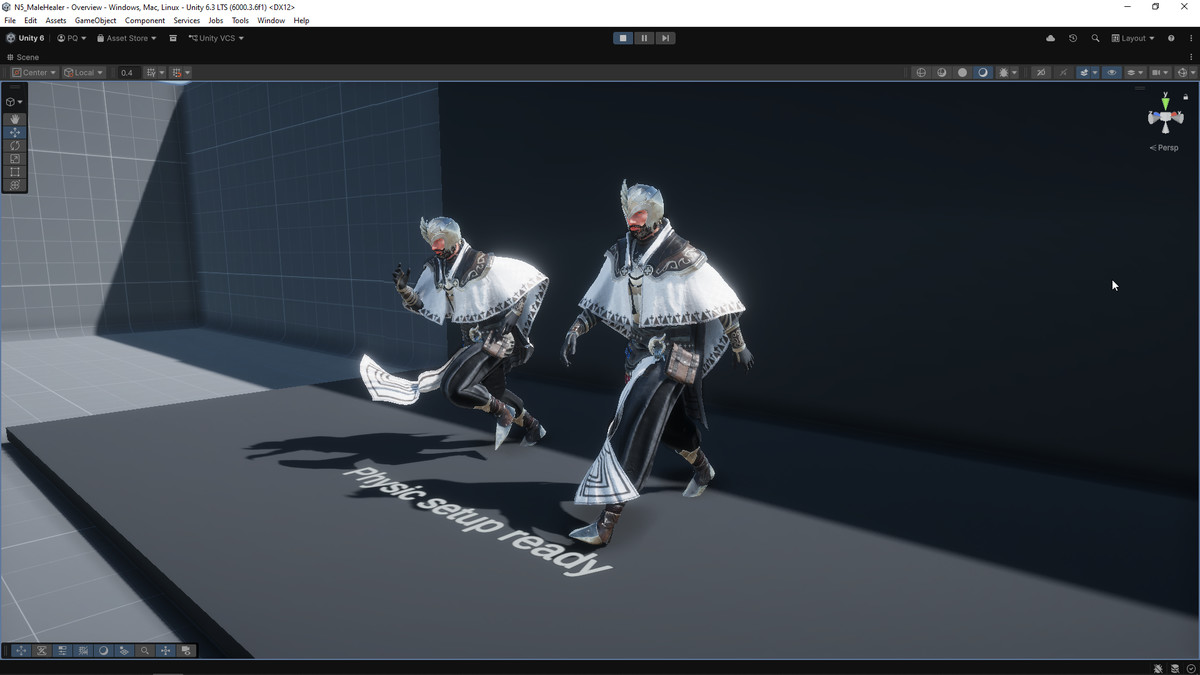Open the Layout dropdown
The image size is (1200, 675).
point(1133,38)
